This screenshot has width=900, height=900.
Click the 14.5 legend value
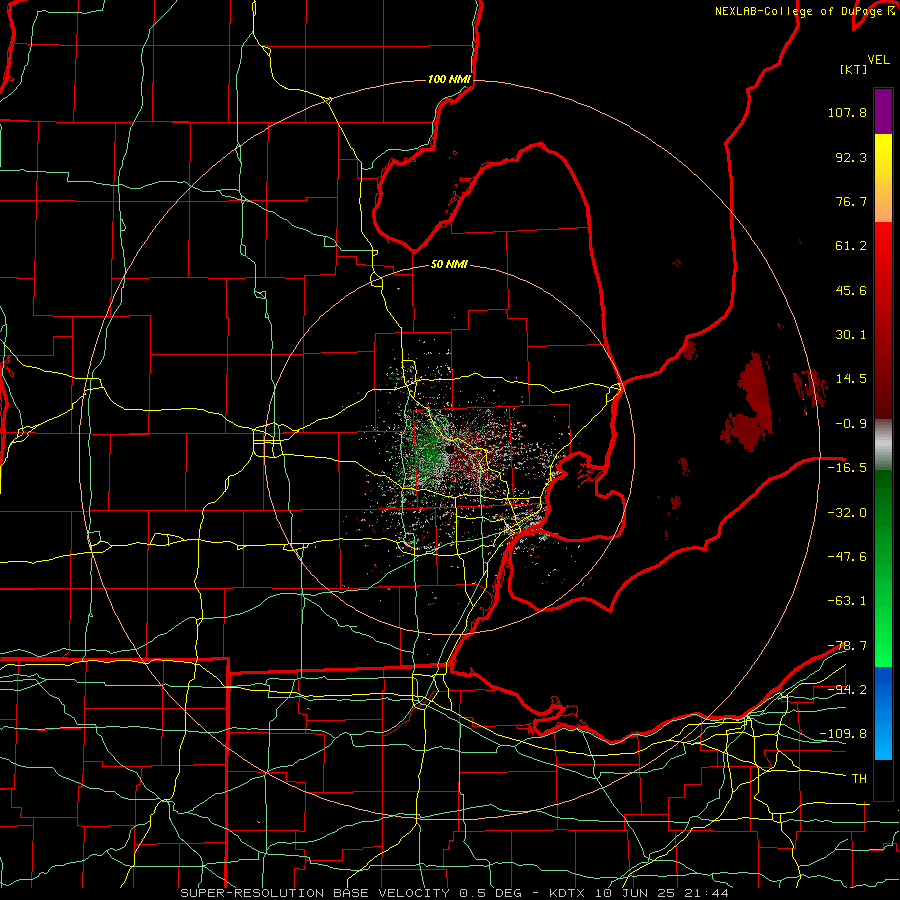tap(851, 379)
